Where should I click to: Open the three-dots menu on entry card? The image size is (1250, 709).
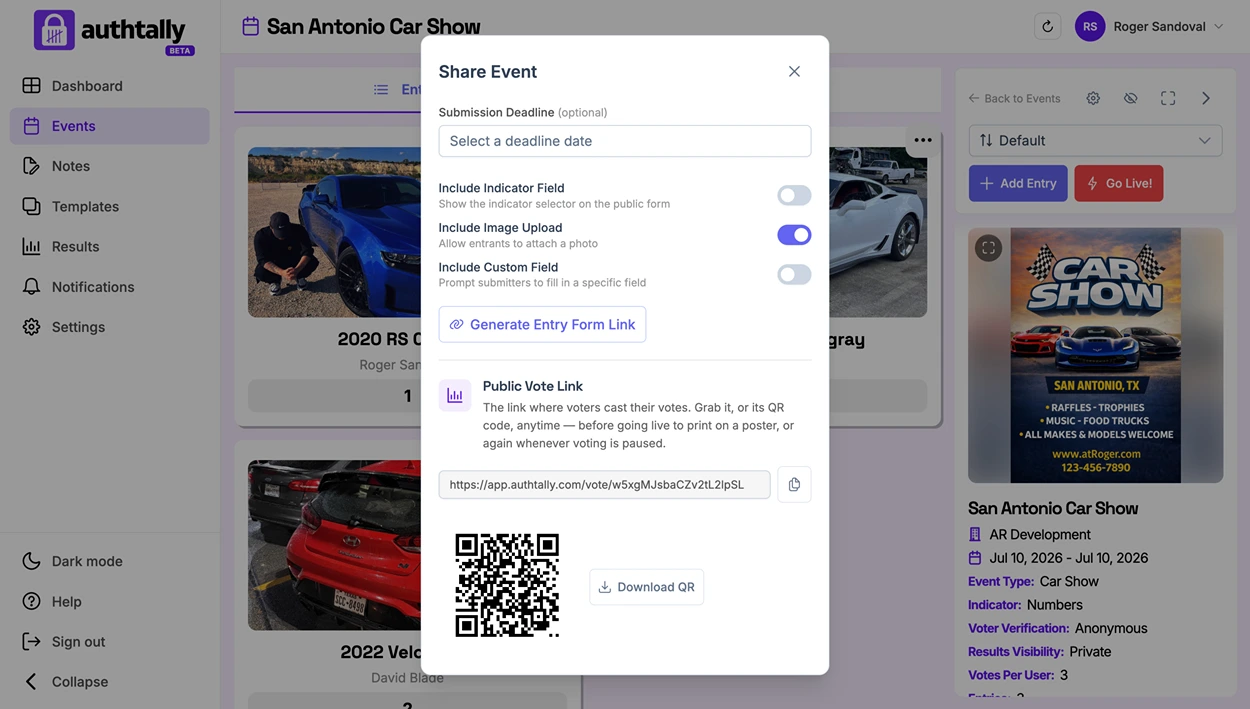[922, 140]
